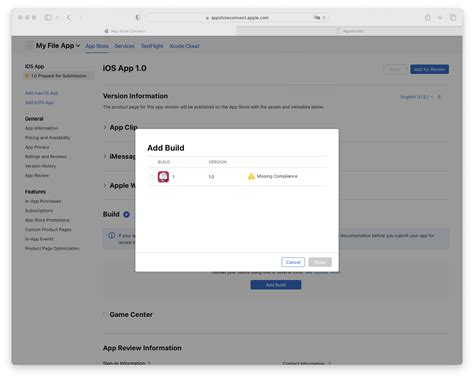474x379 pixels.
Task: Open Pricing and Availability
Action: [48, 137]
